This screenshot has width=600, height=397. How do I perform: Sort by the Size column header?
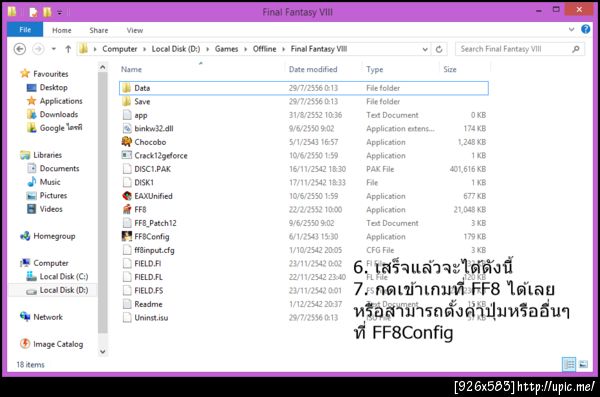(x=450, y=69)
